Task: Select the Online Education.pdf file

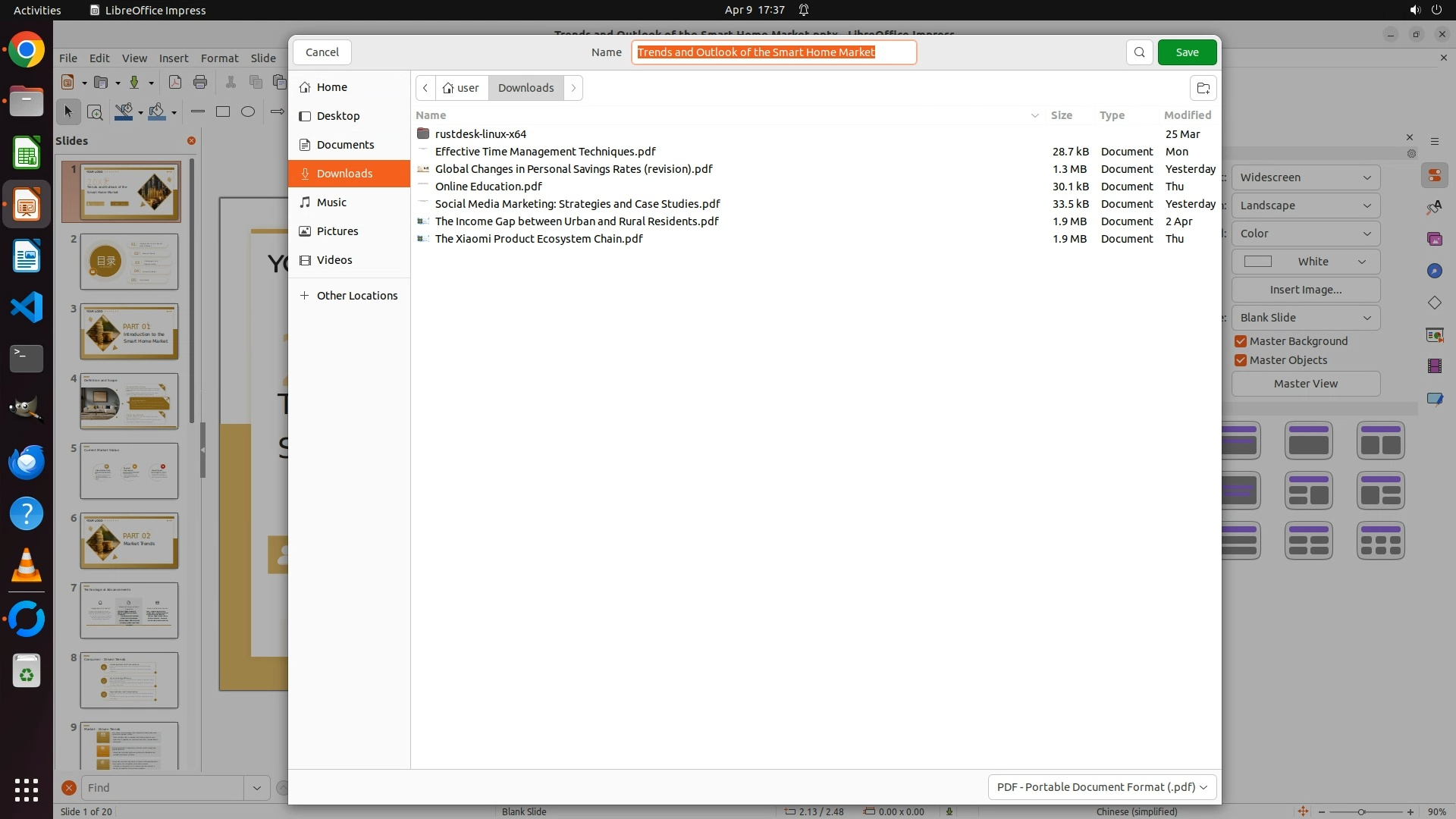Action: [488, 187]
